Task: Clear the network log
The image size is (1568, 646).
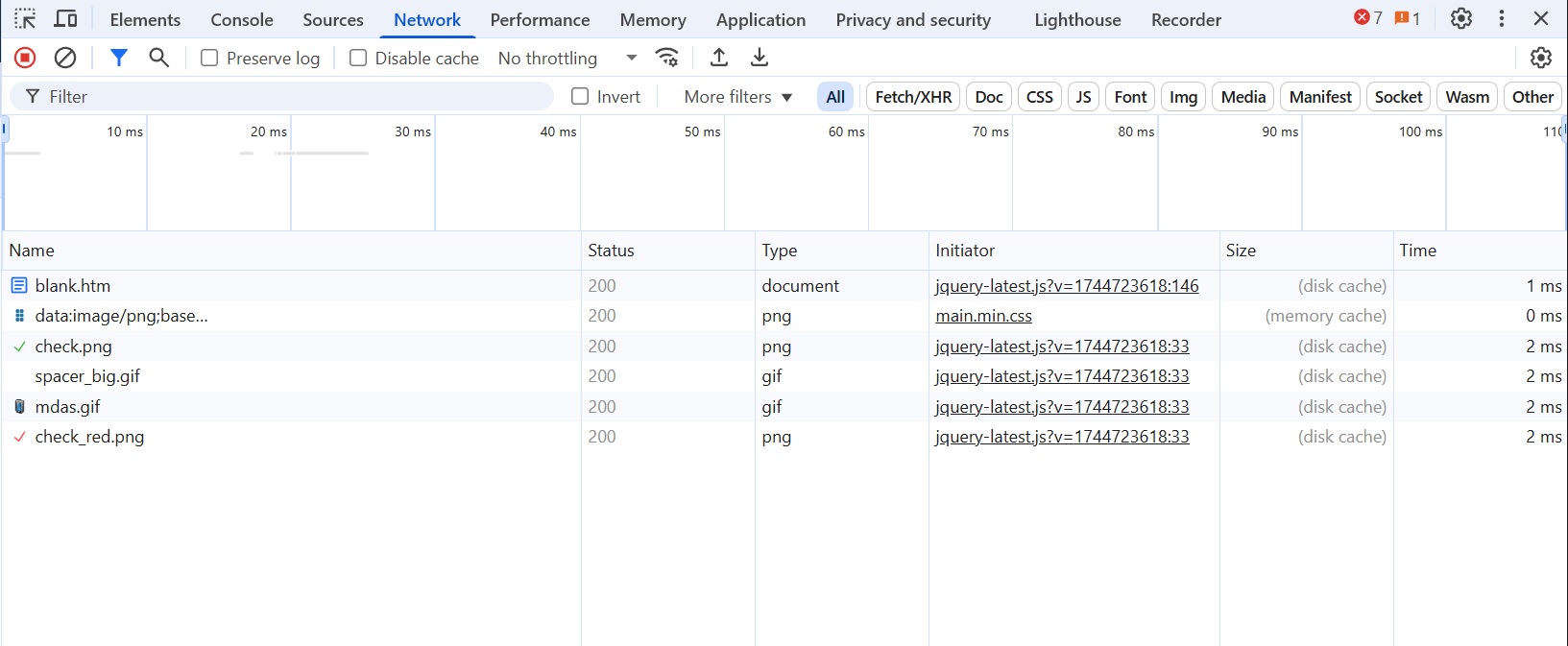Action: click(x=65, y=58)
